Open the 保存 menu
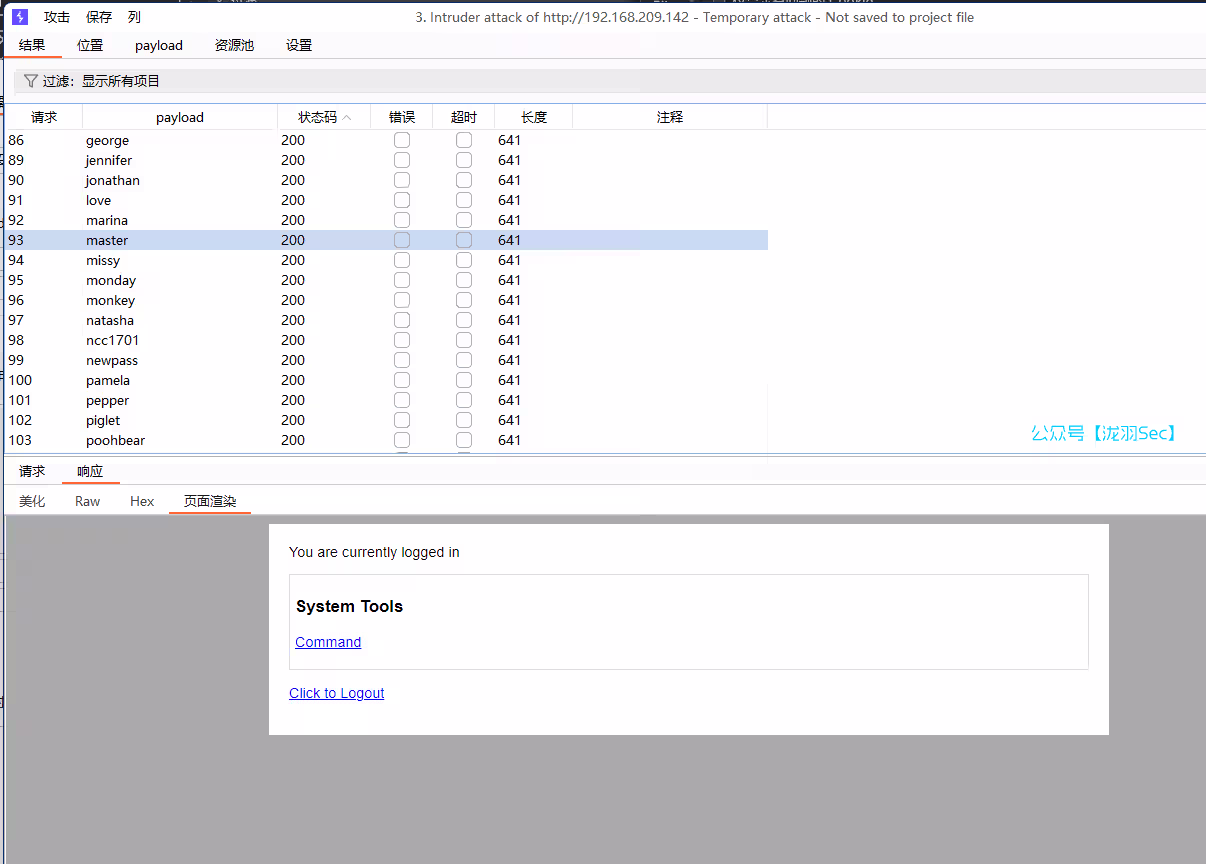 (99, 17)
